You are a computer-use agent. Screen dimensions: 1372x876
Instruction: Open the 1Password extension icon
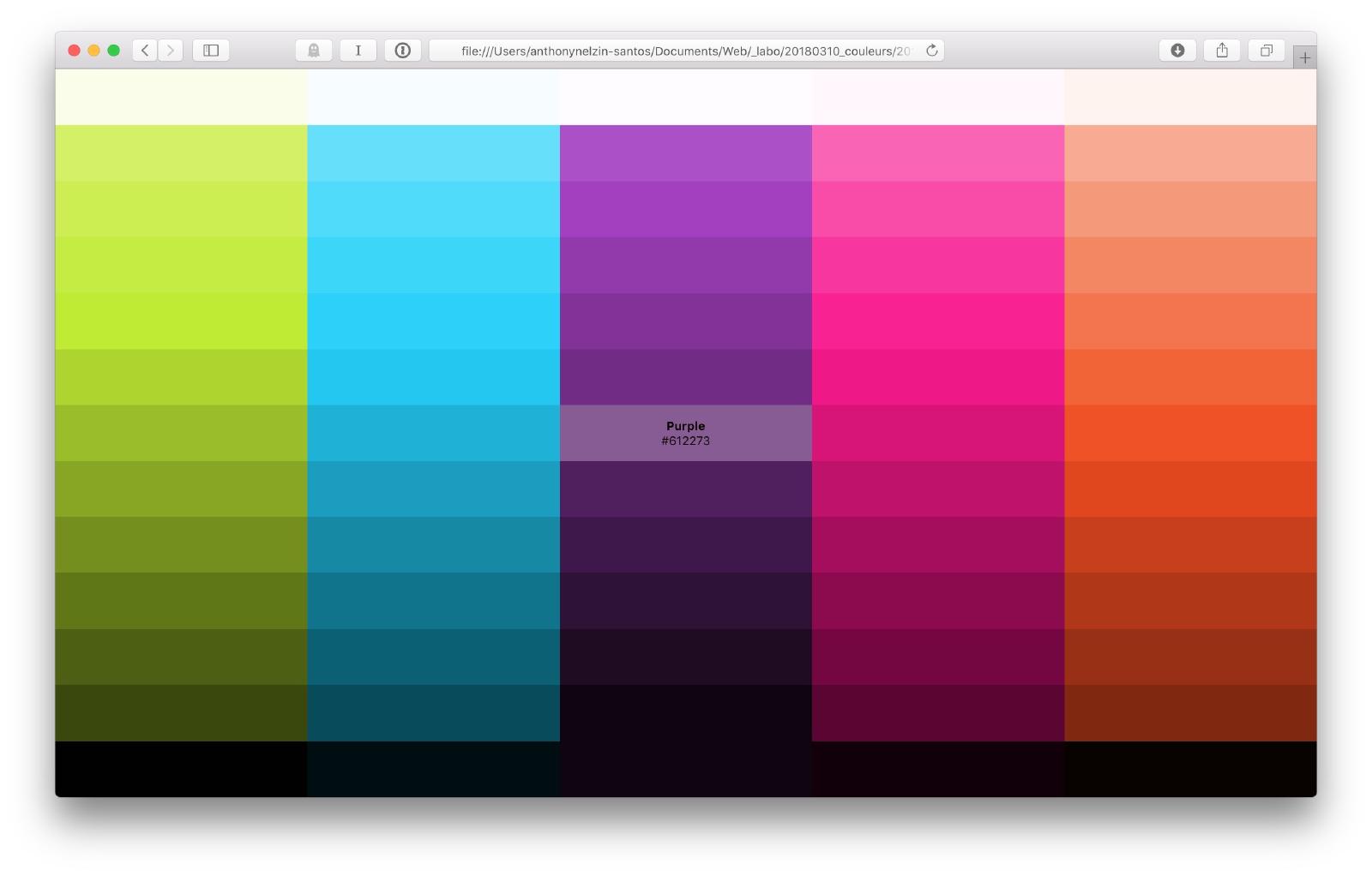click(x=402, y=51)
